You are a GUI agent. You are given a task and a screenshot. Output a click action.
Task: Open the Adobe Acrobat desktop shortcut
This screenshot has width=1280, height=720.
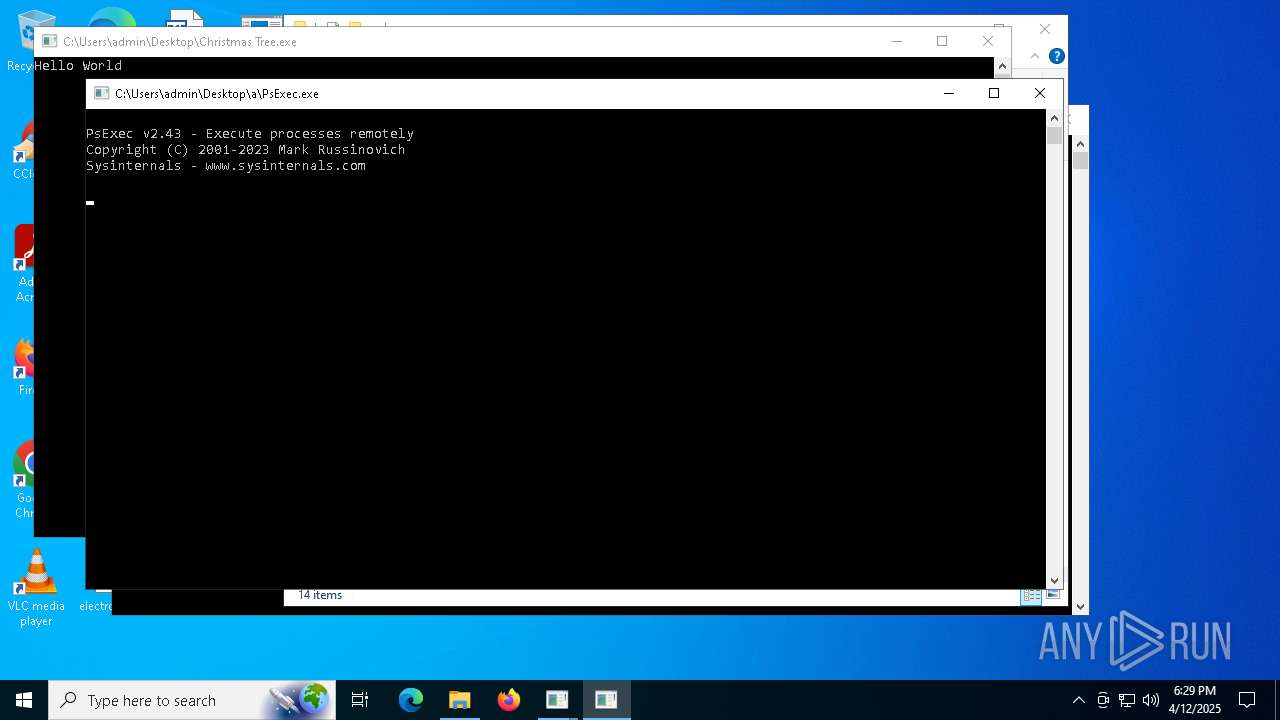point(24,262)
